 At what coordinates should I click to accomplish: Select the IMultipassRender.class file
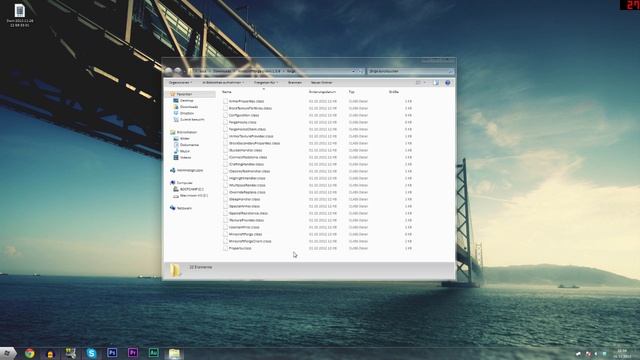[247, 185]
